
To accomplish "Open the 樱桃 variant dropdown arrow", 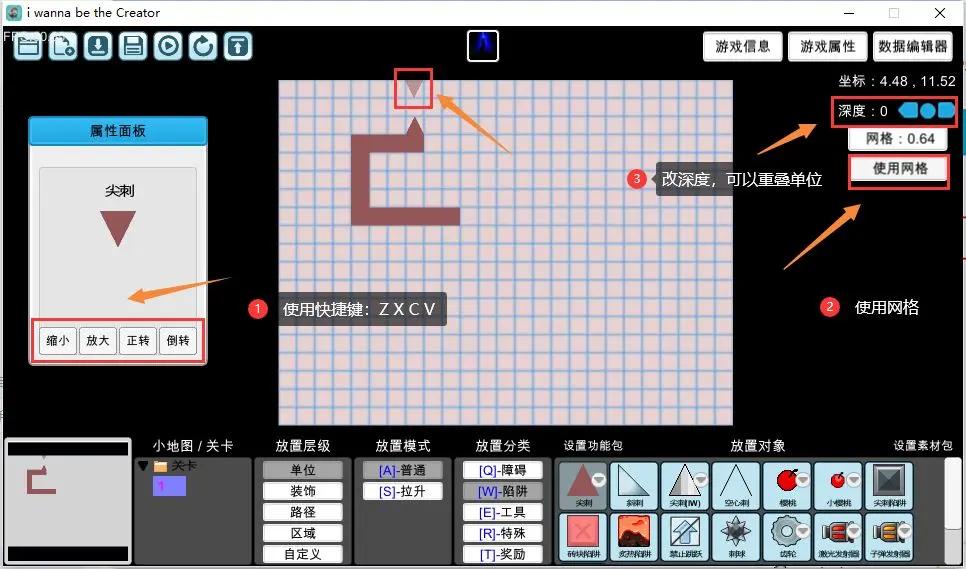I will pos(803,480).
